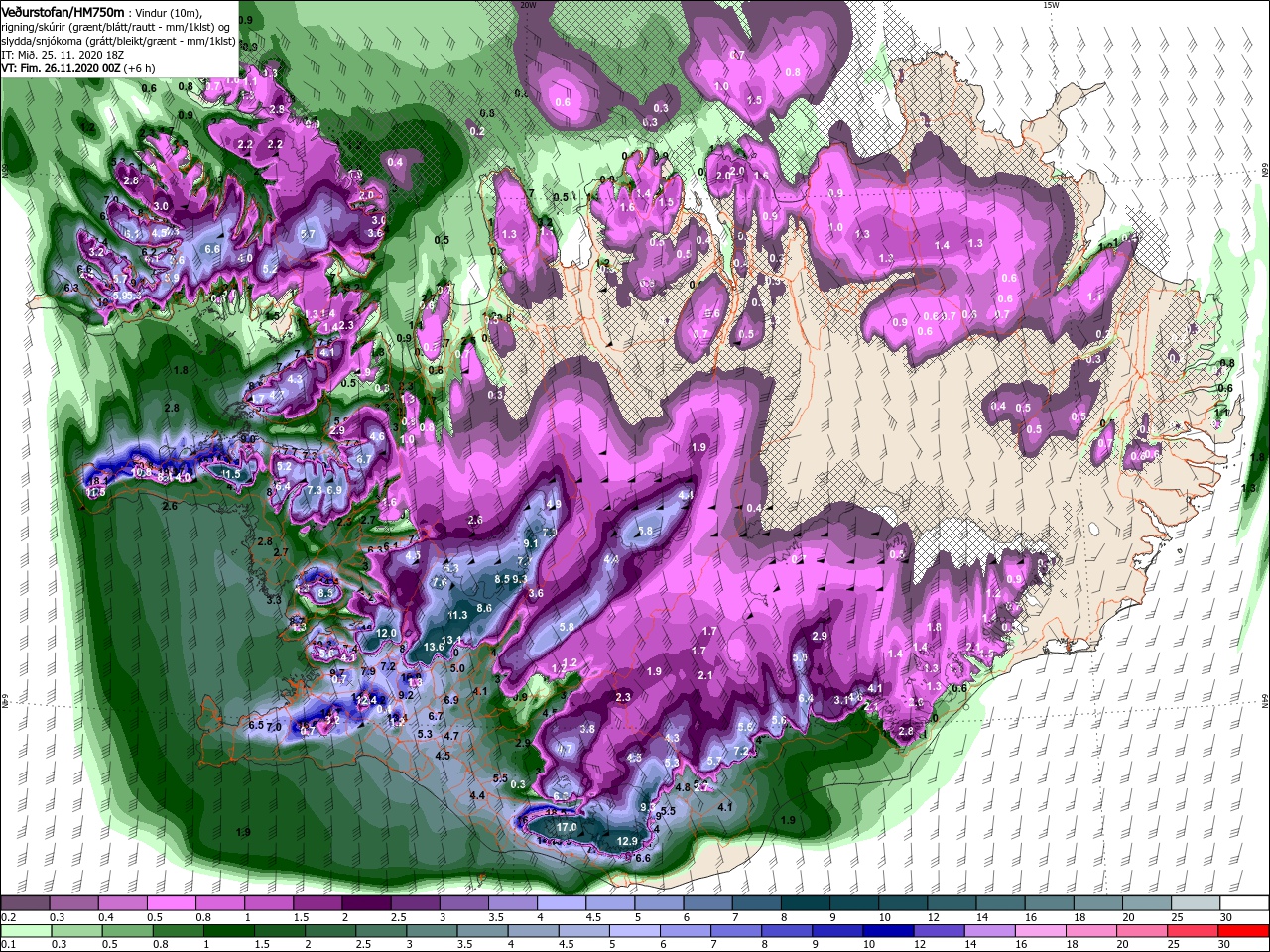The image size is (1270, 952).
Task: Click the 9.1 precipitation value on map
Action: point(531,543)
